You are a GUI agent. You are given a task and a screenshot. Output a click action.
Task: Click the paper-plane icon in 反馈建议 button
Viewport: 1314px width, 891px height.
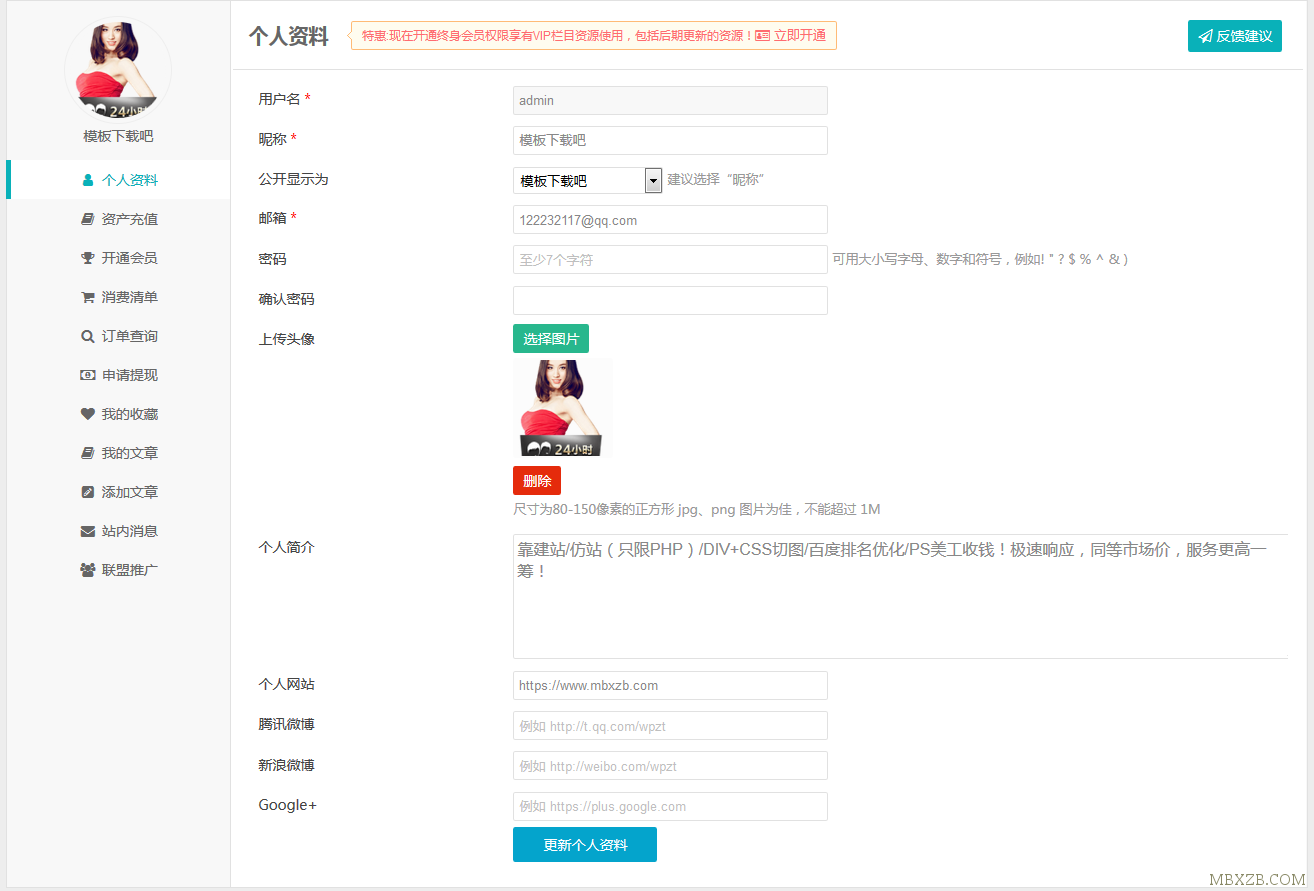pyautogui.click(x=1208, y=34)
